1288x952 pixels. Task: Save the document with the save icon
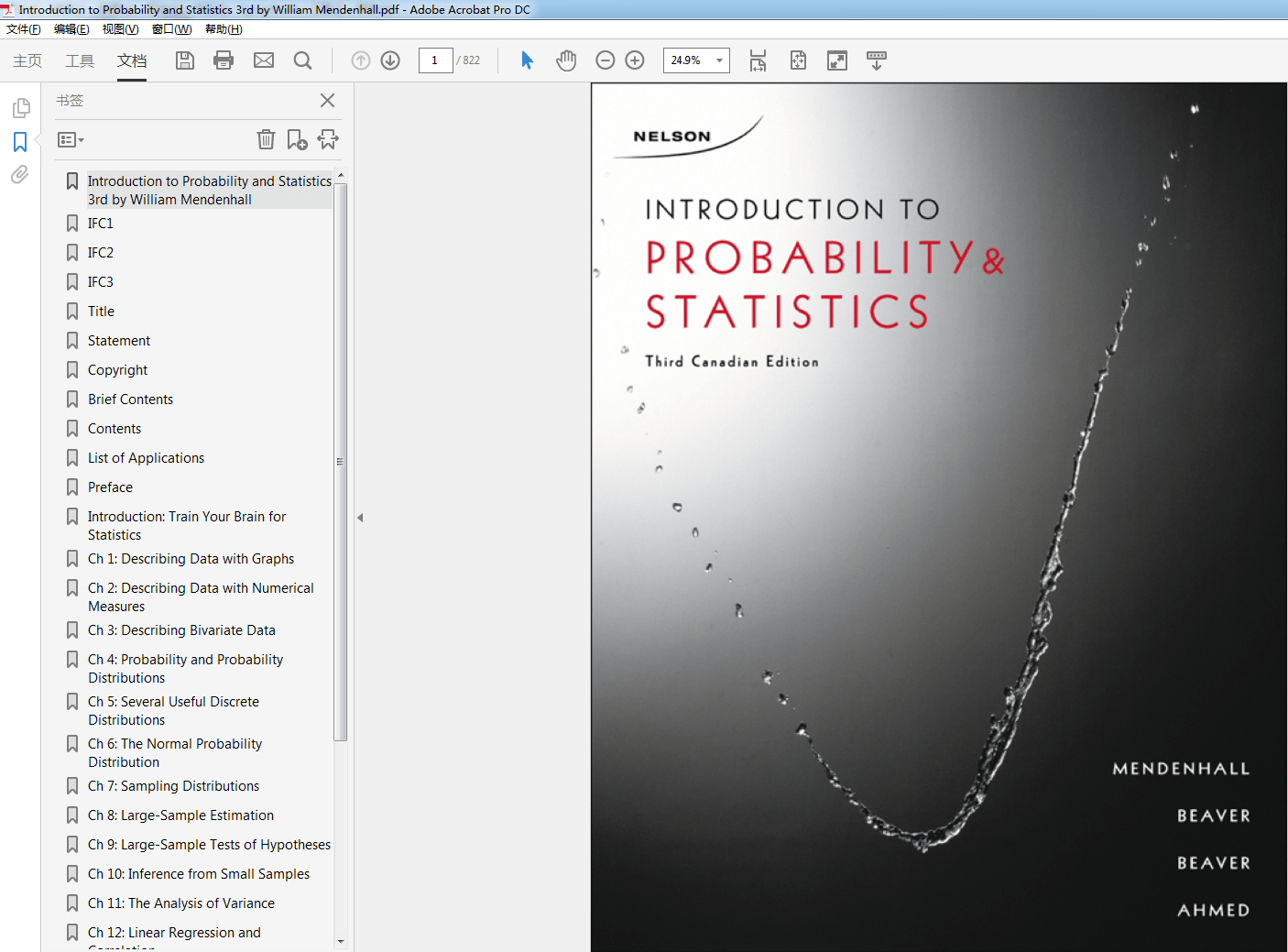(x=184, y=60)
